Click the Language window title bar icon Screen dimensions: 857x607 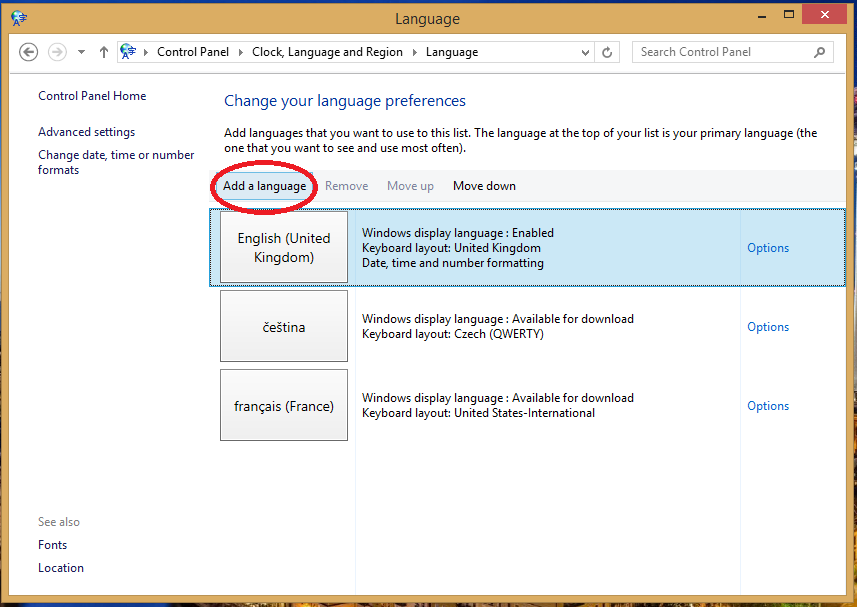coord(18,17)
